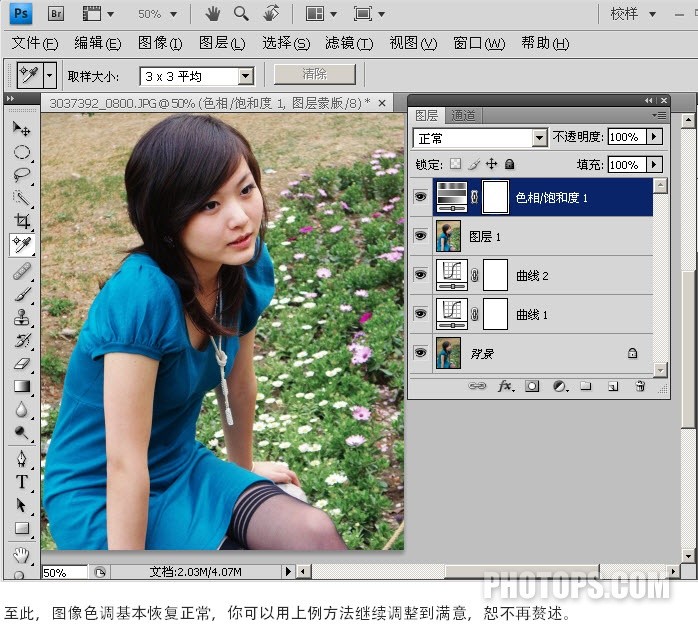Open tool preset picker arrow
The width and height of the screenshot is (698, 630).
coord(50,74)
